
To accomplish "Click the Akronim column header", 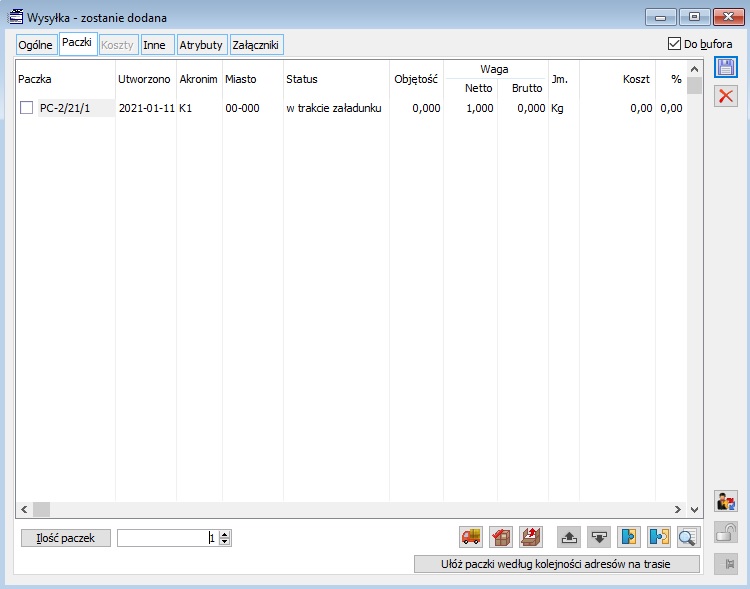I will point(199,79).
